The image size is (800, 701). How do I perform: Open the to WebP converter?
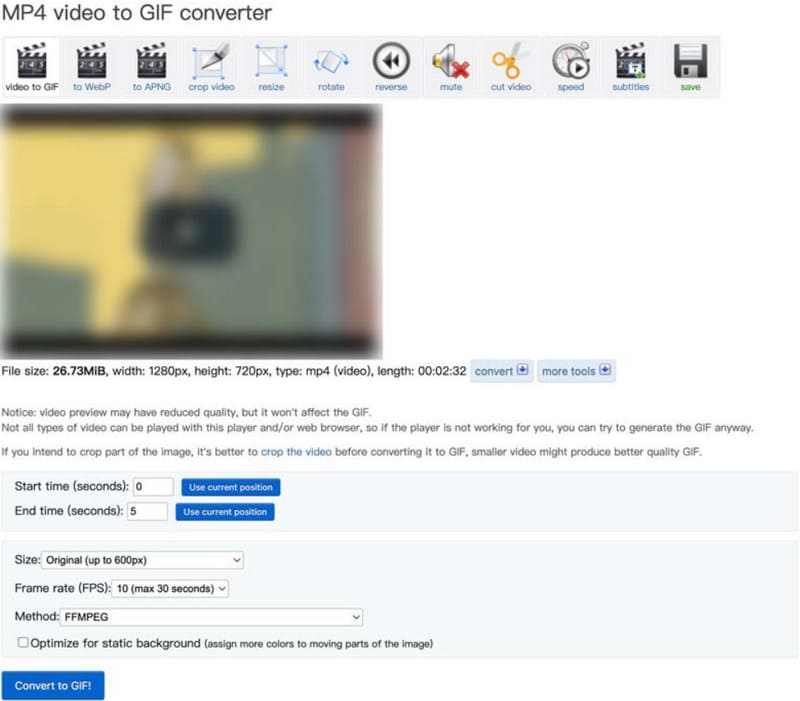click(91, 66)
